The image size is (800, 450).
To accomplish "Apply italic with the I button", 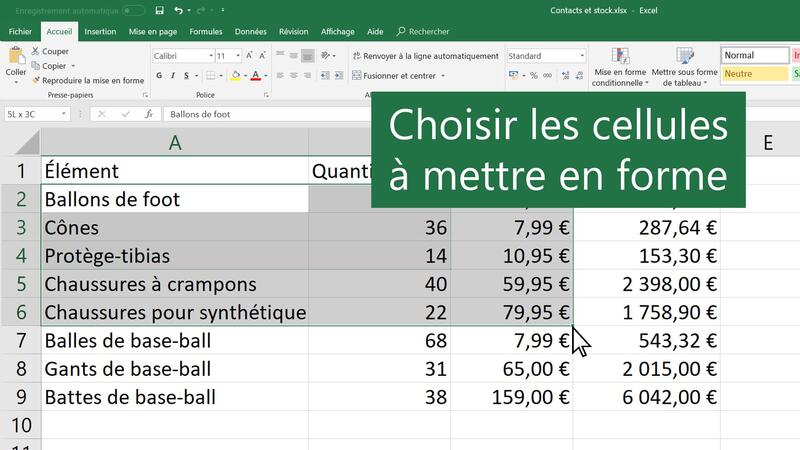I will 173,76.
